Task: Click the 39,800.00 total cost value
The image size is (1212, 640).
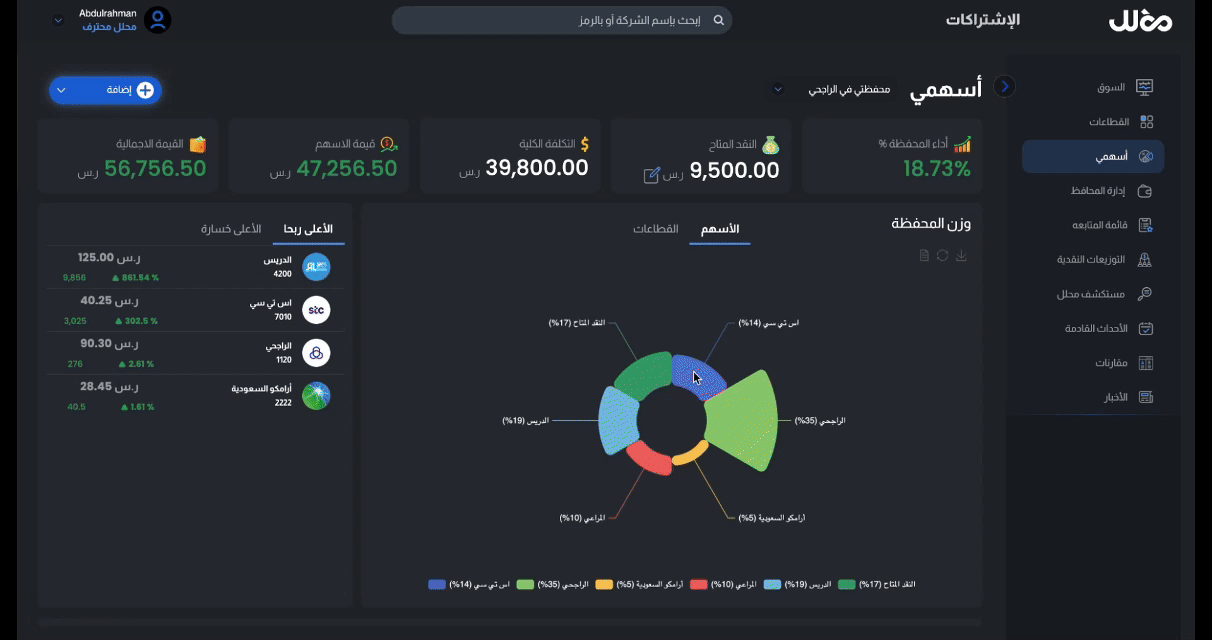Action: (x=538, y=168)
